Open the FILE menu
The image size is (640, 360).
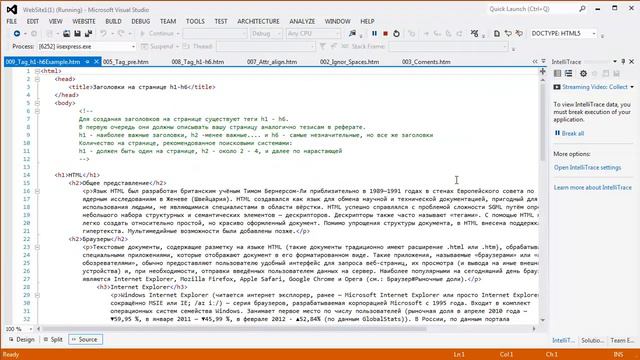[x=12, y=21]
